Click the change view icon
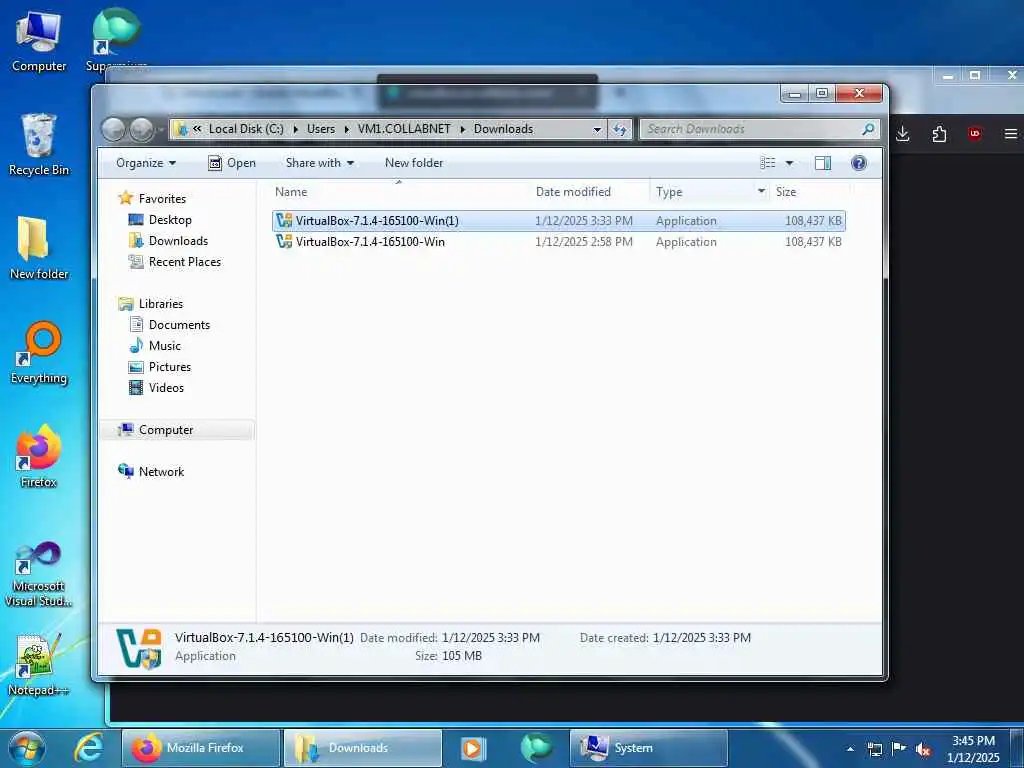The image size is (1024, 768). 768,163
